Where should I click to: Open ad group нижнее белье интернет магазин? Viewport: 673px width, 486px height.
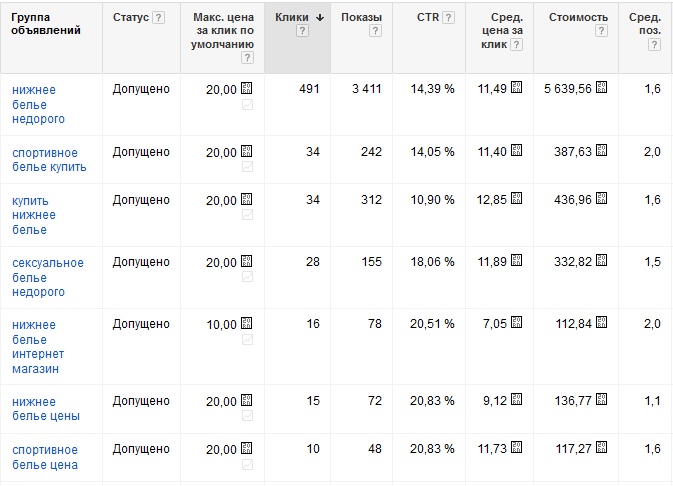pyautogui.click(x=38, y=346)
